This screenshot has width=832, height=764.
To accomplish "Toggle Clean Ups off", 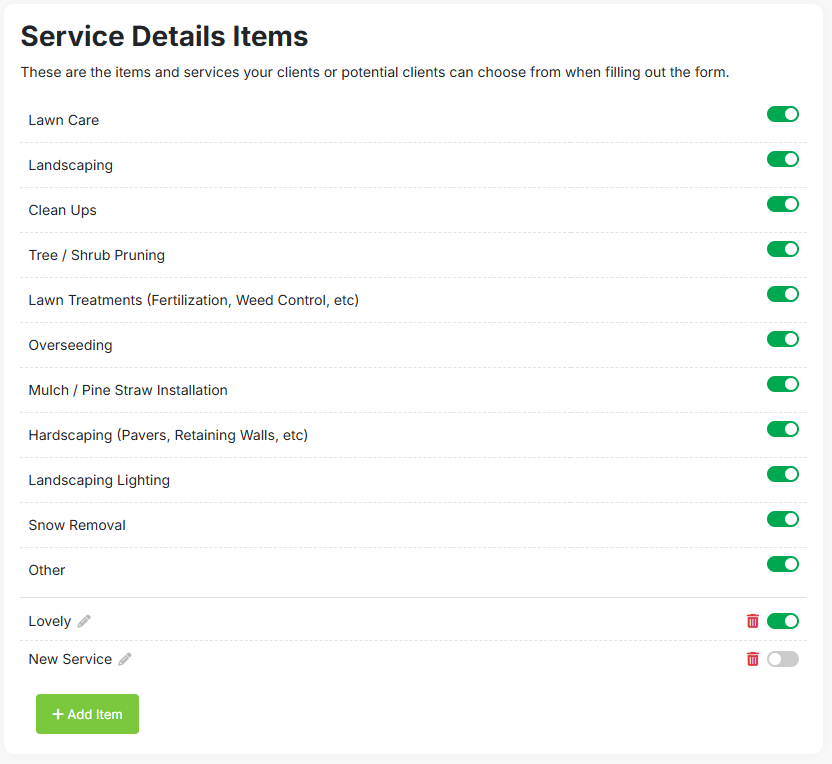I will pos(783,204).
